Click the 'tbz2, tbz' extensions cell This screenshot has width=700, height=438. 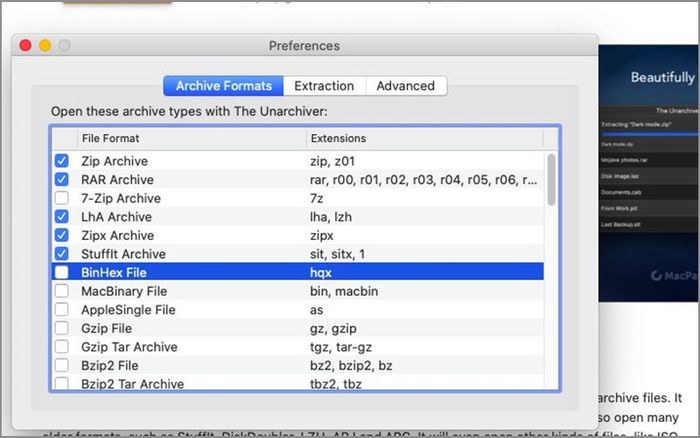[x=336, y=384]
